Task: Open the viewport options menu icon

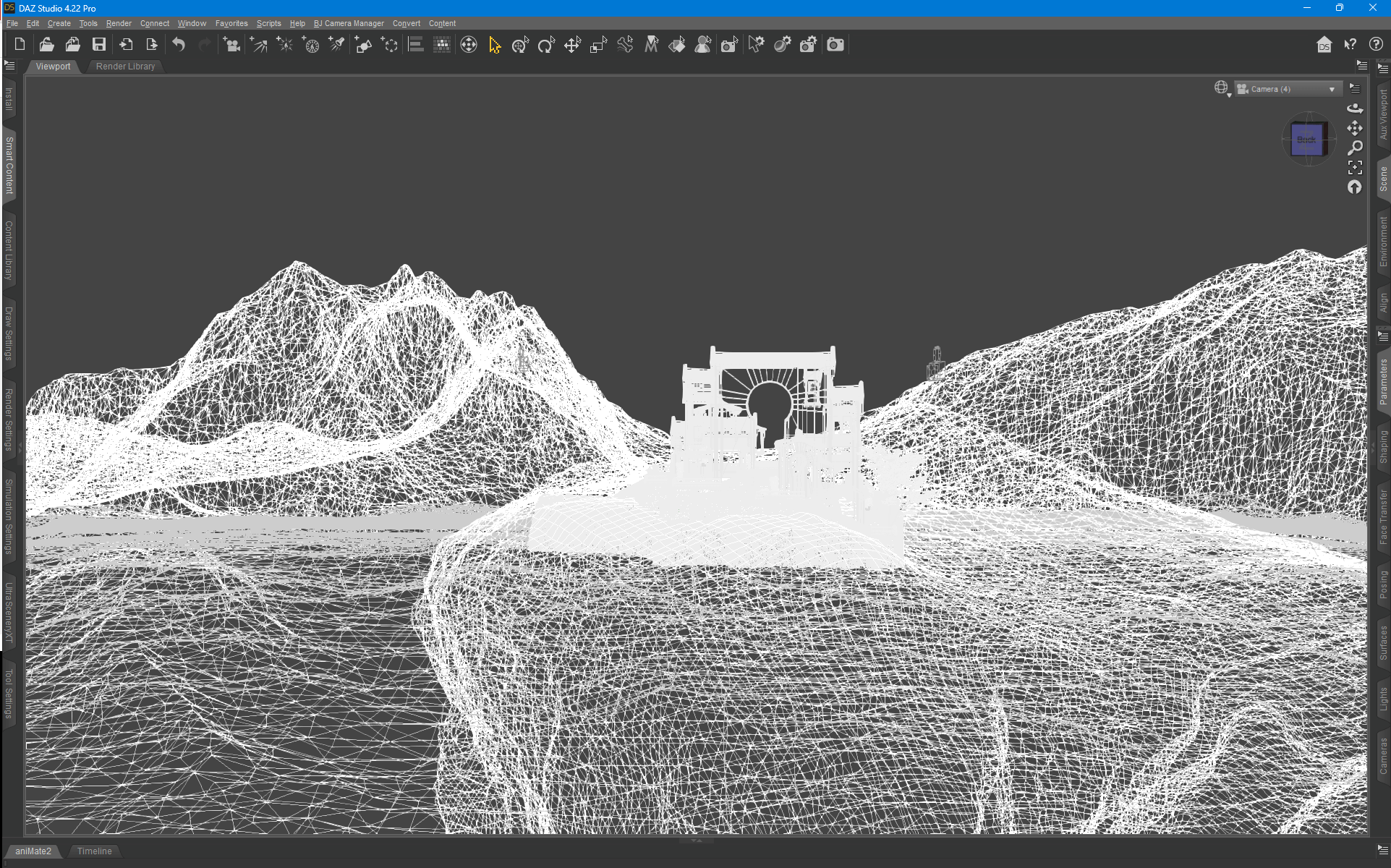Action: pos(1355,88)
